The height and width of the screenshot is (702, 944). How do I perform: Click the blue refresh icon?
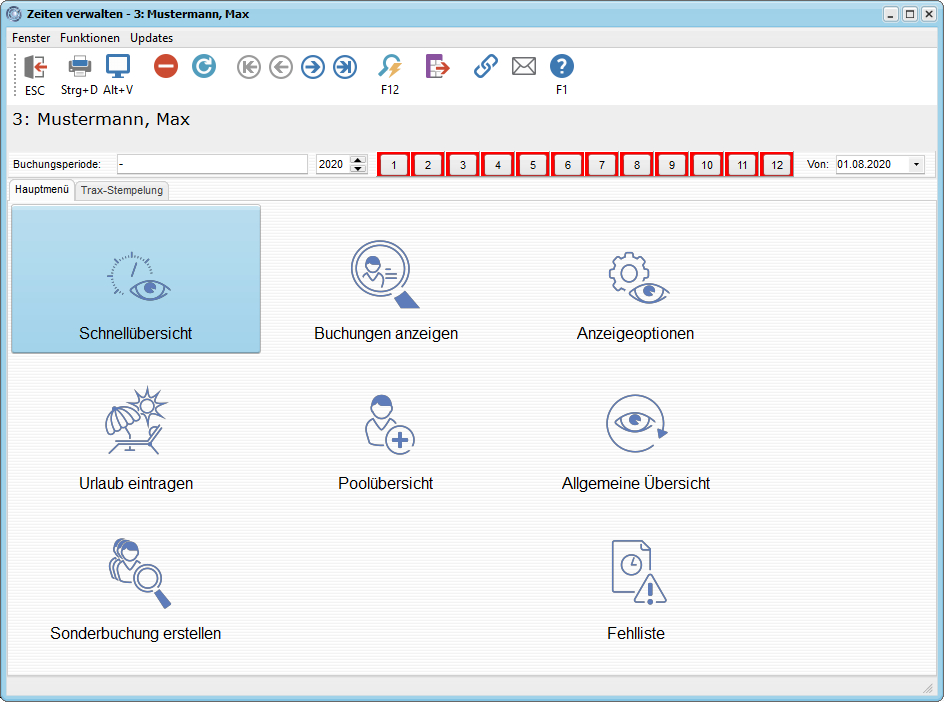click(204, 66)
